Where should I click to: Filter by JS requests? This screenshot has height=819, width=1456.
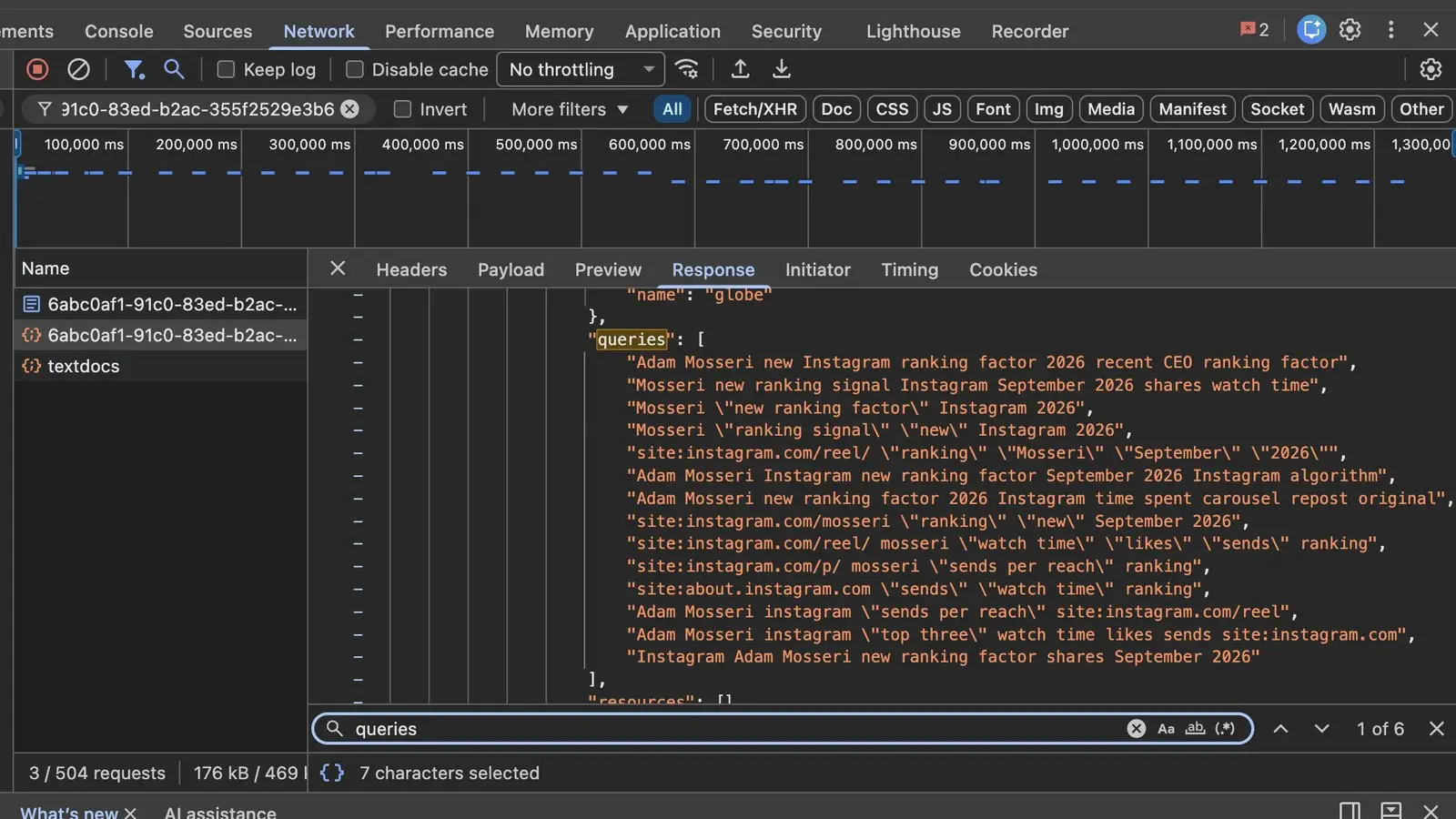942,109
